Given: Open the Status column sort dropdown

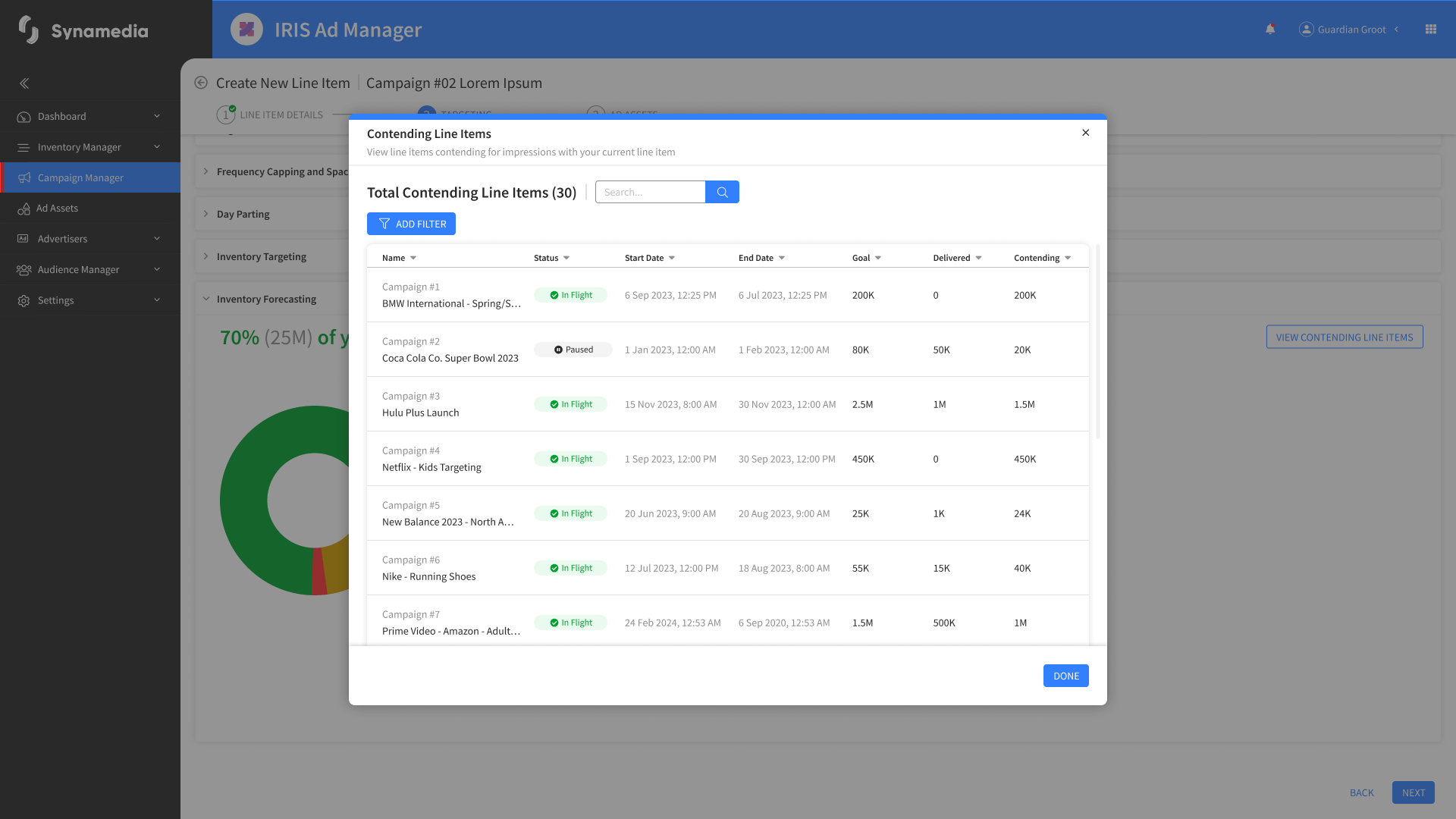Looking at the screenshot, I should (x=566, y=258).
